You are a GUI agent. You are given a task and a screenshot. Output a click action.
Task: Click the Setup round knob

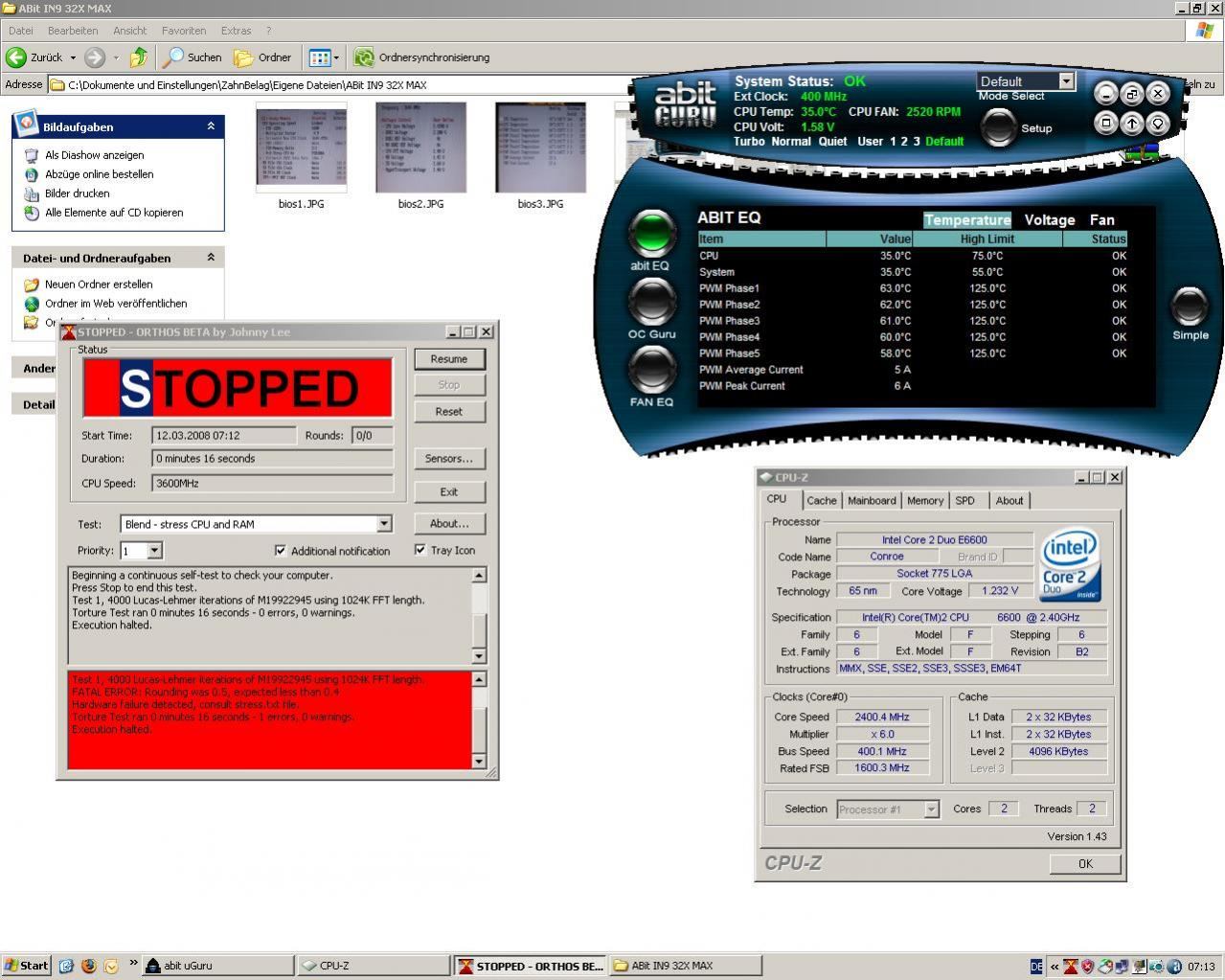[x=998, y=127]
